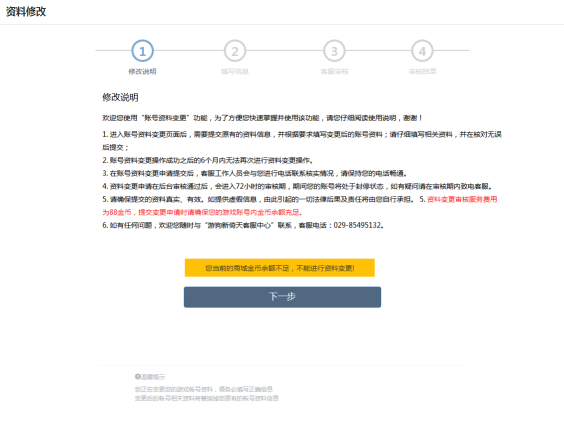This screenshot has width=564, height=425.
Task: Click the 资料修改 page title
Action: 26,12
